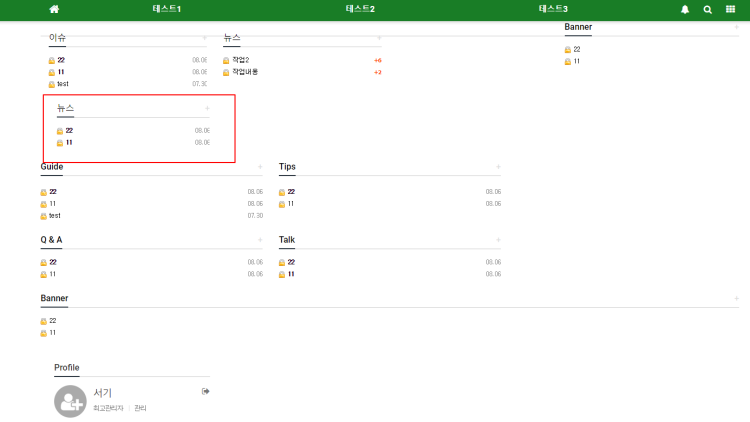750x422 pixels.
Task: Click the home icon in navbar
Action: click(54, 9)
